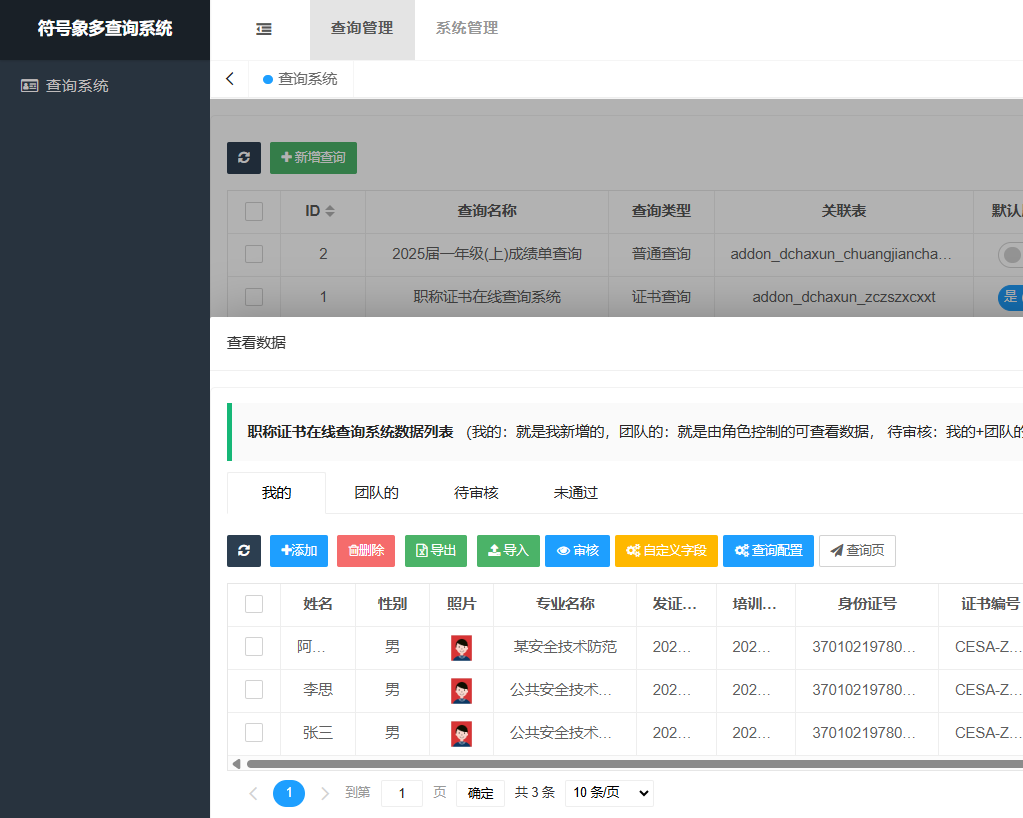Refresh the query list with dark refresh icon
This screenshot has height=818, width=1023.
point(244,158)
